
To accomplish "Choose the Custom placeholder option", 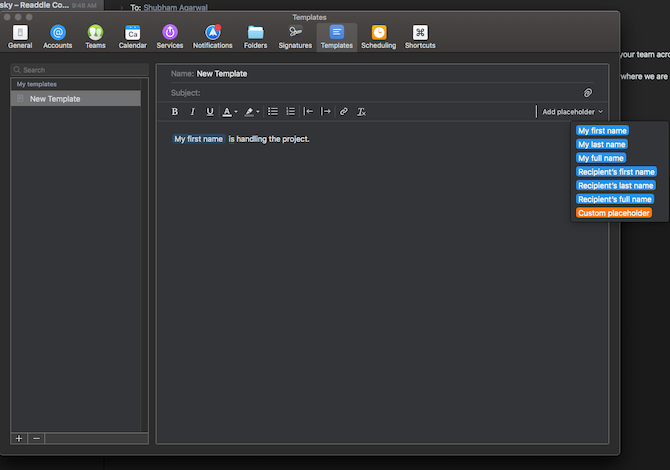I will point(614,213).
